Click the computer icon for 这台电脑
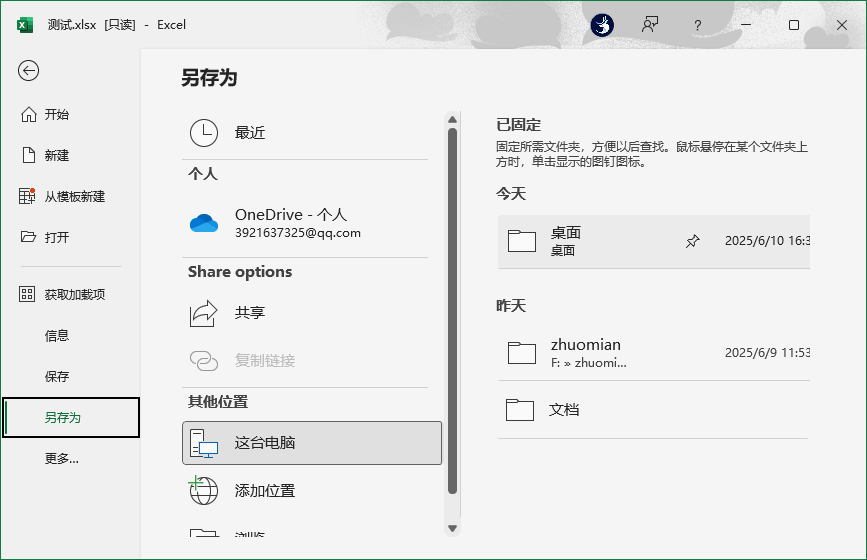Image resolution: width=867 pixels, height=560 pixels. click(204, 443)
